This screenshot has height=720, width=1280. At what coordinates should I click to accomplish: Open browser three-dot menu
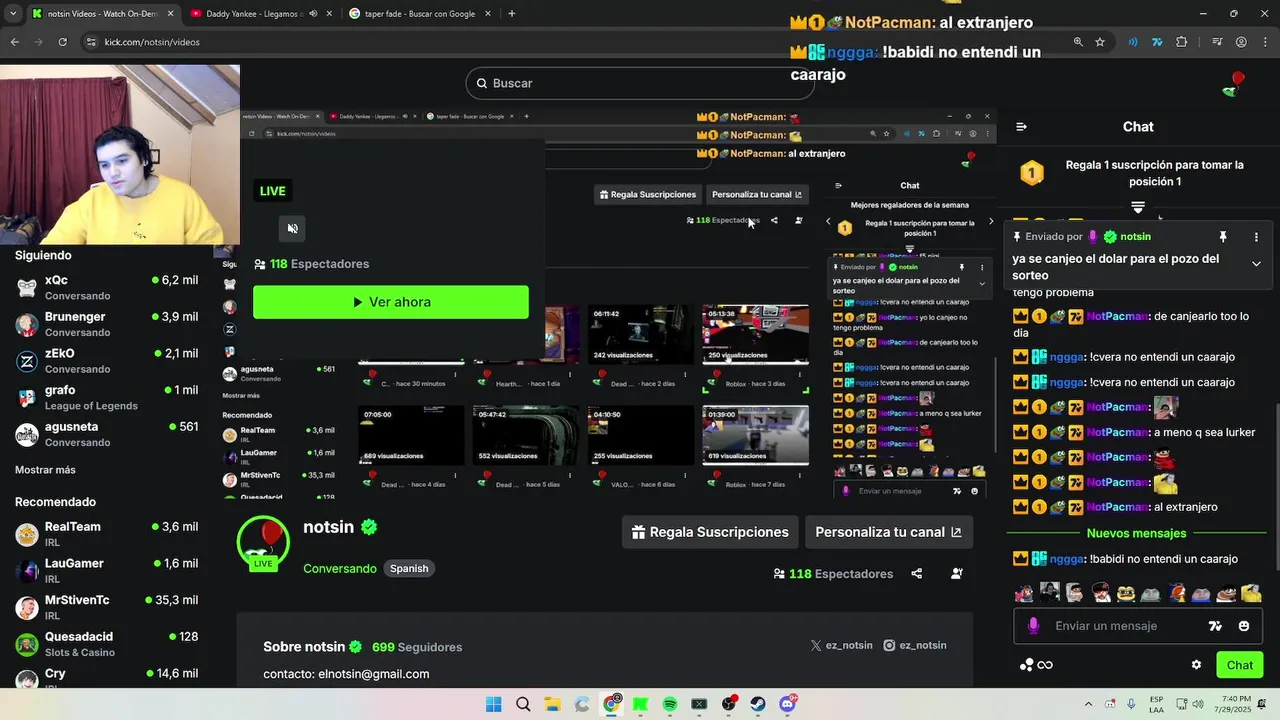(1265, 42)
